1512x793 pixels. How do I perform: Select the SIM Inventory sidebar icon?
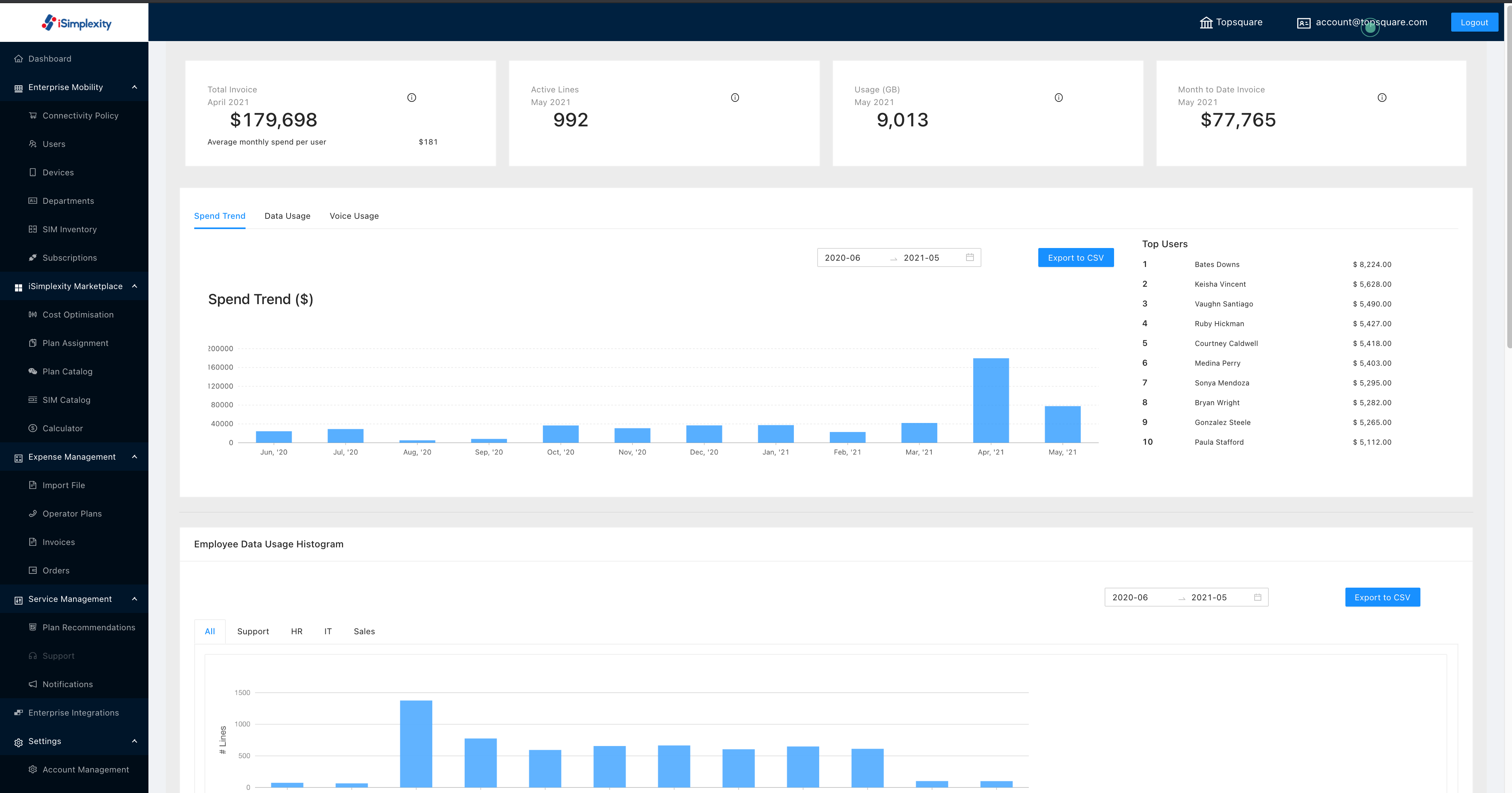tap(32, 229)
